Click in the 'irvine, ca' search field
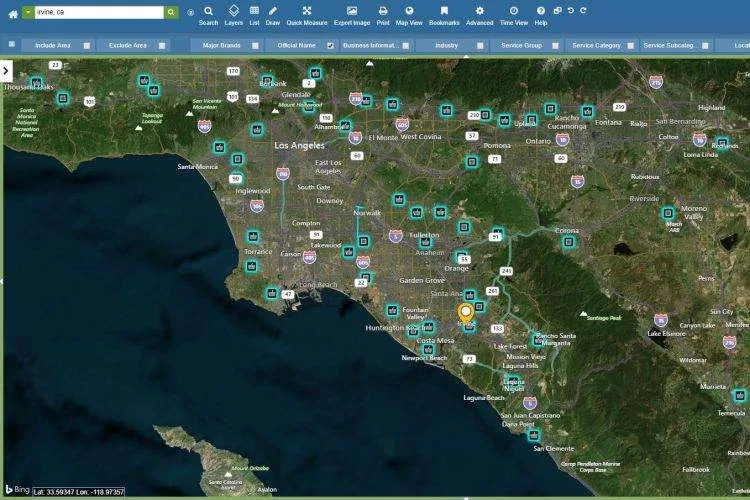This screenshot has width=750, height=500. pyautogui.click(x=99, y=12)
